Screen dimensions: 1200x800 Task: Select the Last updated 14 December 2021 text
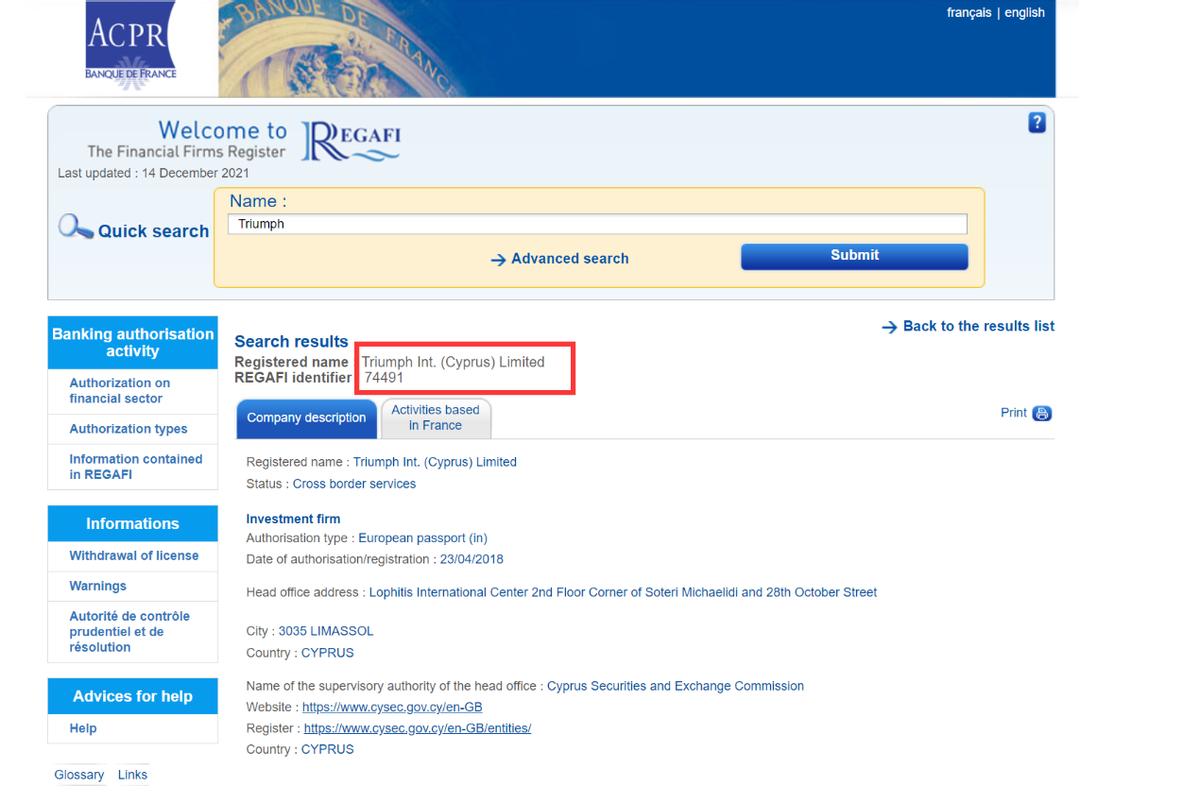[x=153, y=173]
